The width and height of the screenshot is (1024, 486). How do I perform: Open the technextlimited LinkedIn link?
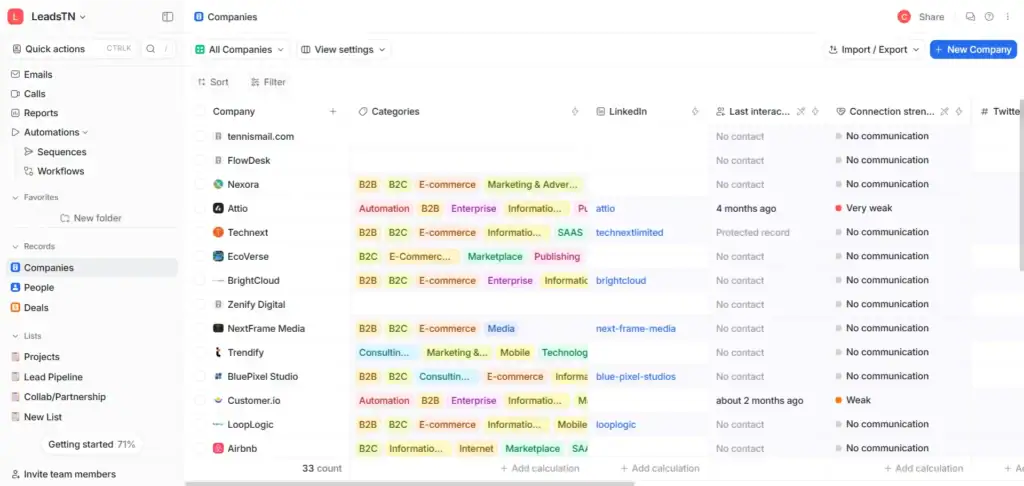630,233
